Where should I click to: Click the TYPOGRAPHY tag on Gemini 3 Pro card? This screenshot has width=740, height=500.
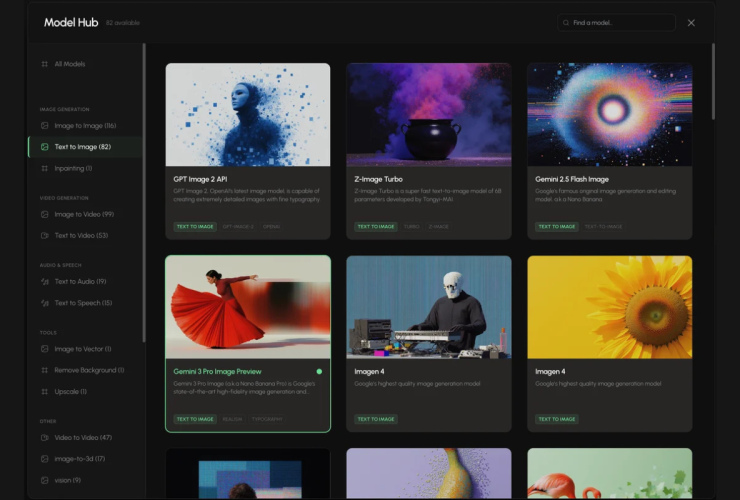coord(267,419)
